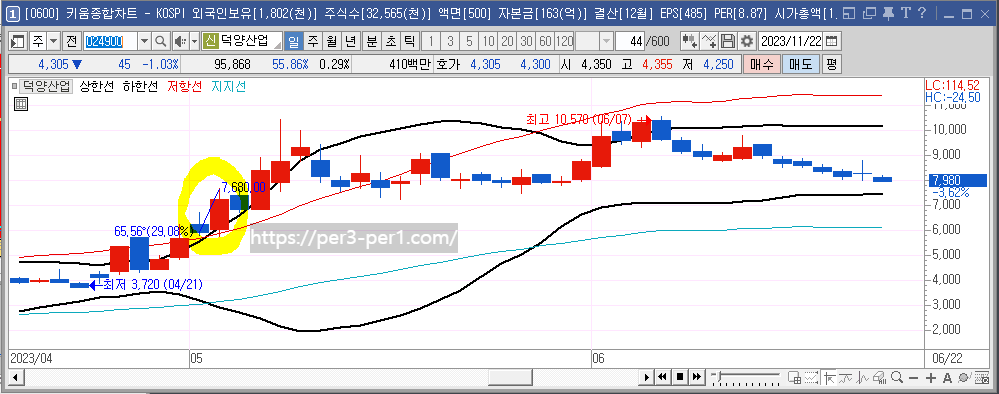
Task: Open the calendar date picker icon
Action: [831, 41]
